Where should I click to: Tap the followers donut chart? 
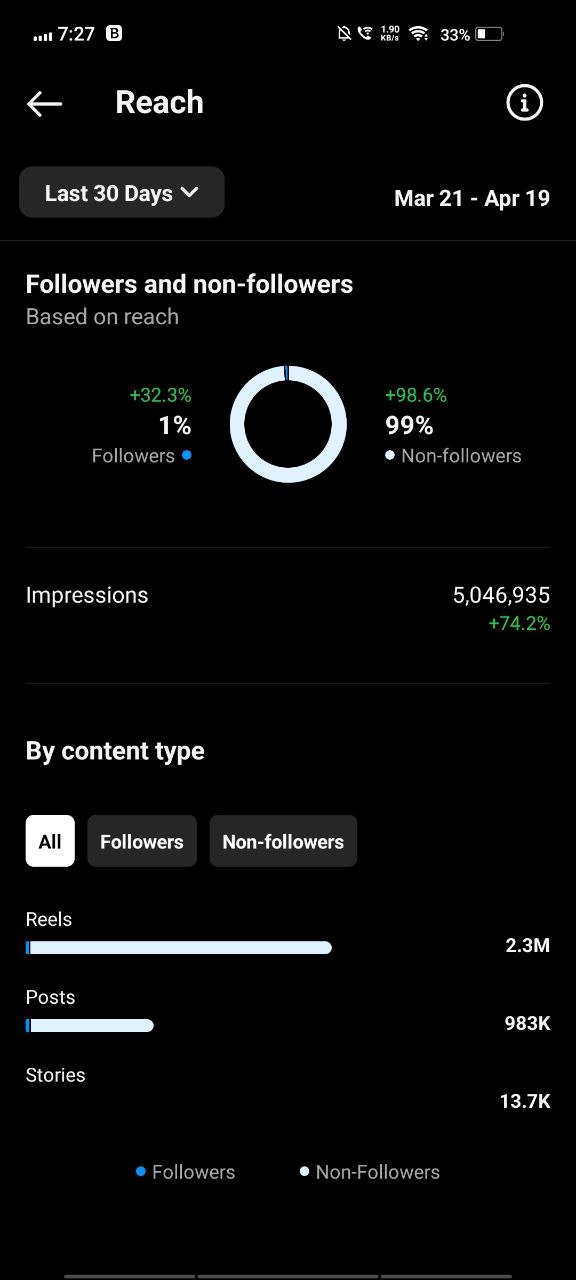(288, 424)
